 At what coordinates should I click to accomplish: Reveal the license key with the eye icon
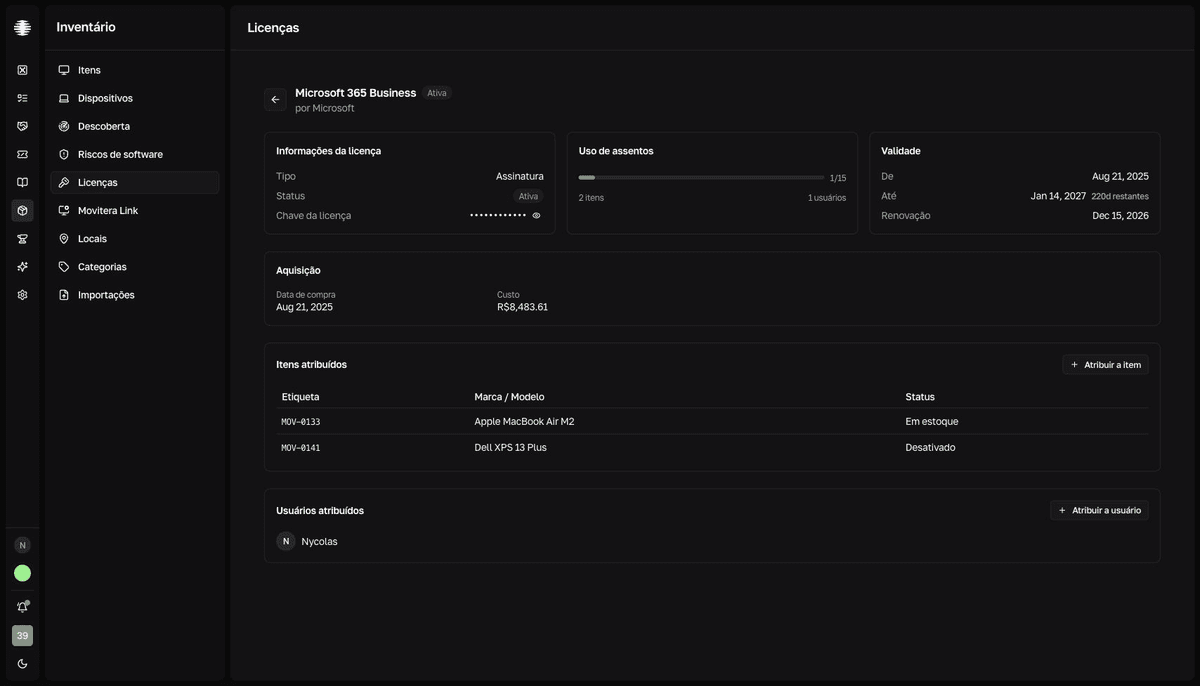tap(536, 215)
